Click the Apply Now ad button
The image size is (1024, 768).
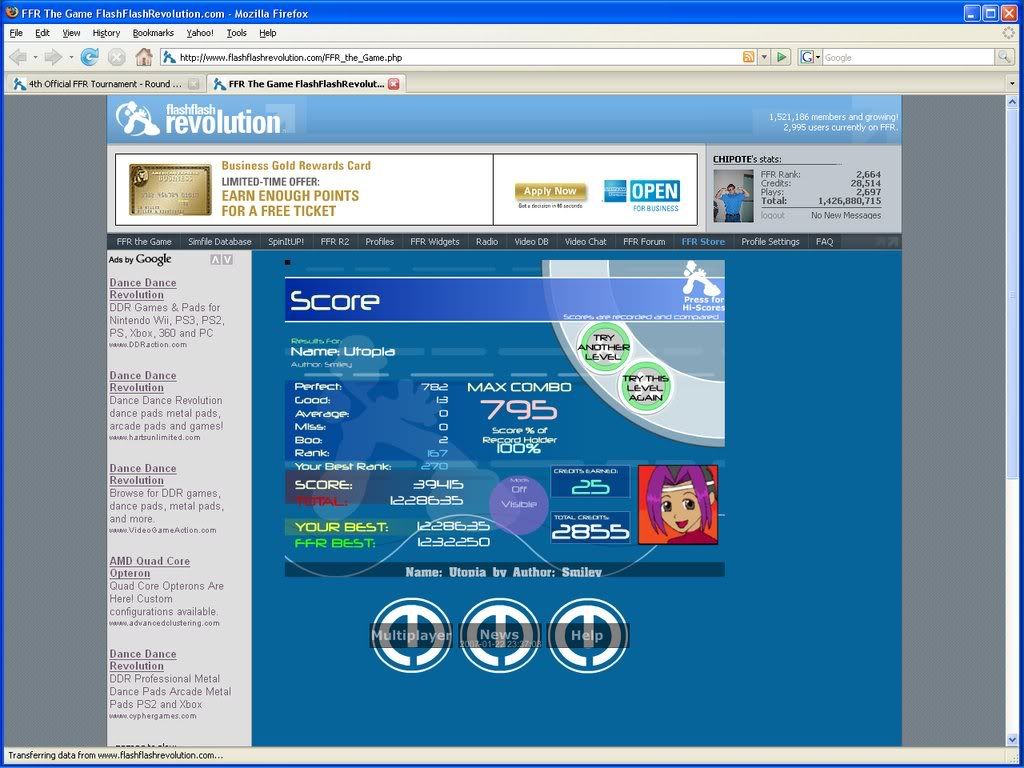550,191
